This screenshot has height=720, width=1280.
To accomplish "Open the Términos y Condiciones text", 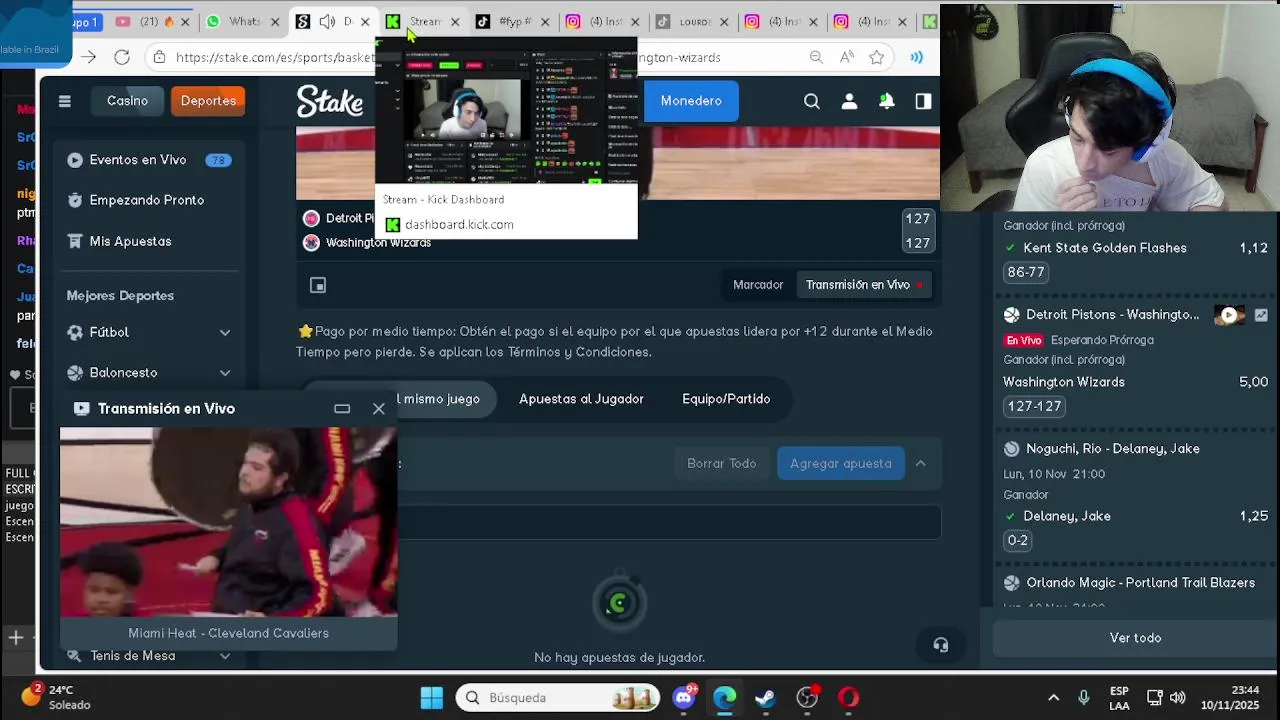I will (580, 352).
